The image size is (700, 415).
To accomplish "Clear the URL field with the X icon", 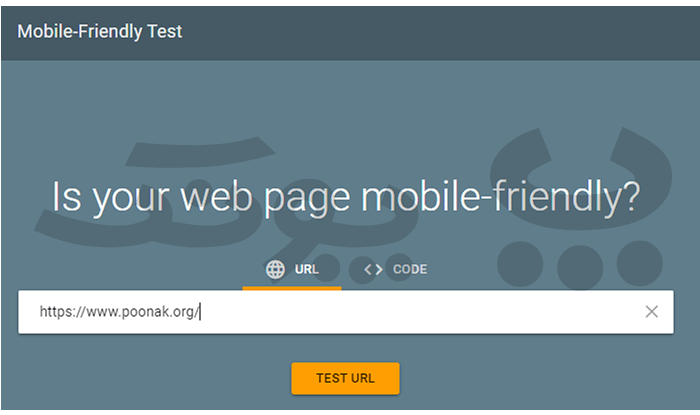I will pos(651,312).
